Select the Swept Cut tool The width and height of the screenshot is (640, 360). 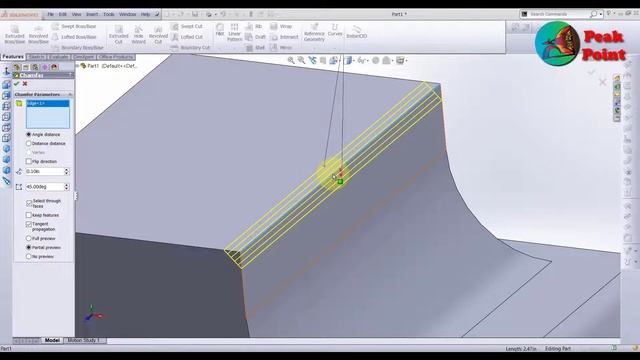pos(187,26)
